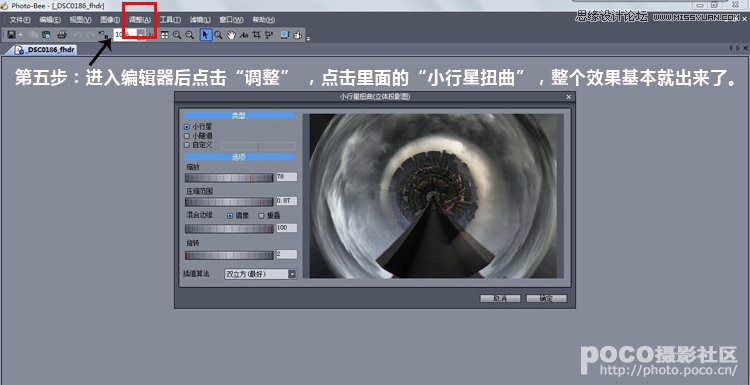Click the fit-to-window icon after zoom box

tap(165, 34)
